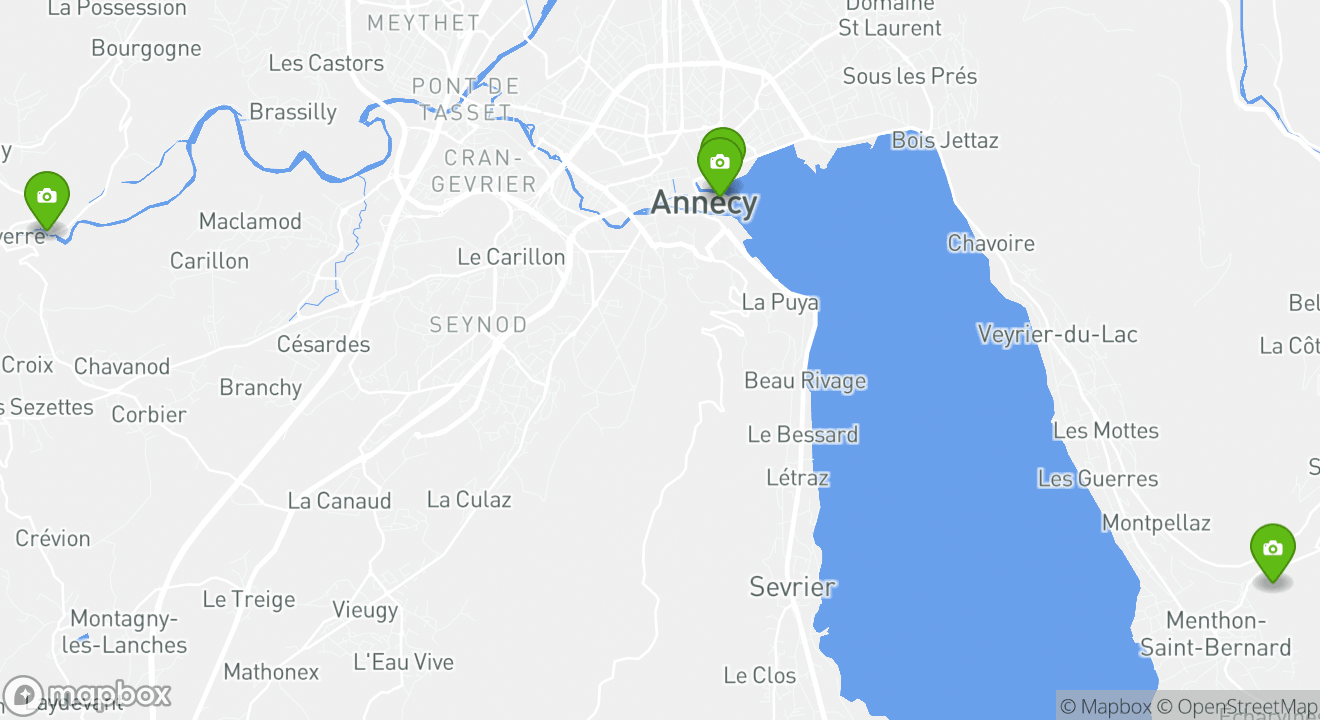The width and height of the screenshot is (1320, 720).
Task: Select the Veyrier-du-Lac label
Action: point(1057,334)
